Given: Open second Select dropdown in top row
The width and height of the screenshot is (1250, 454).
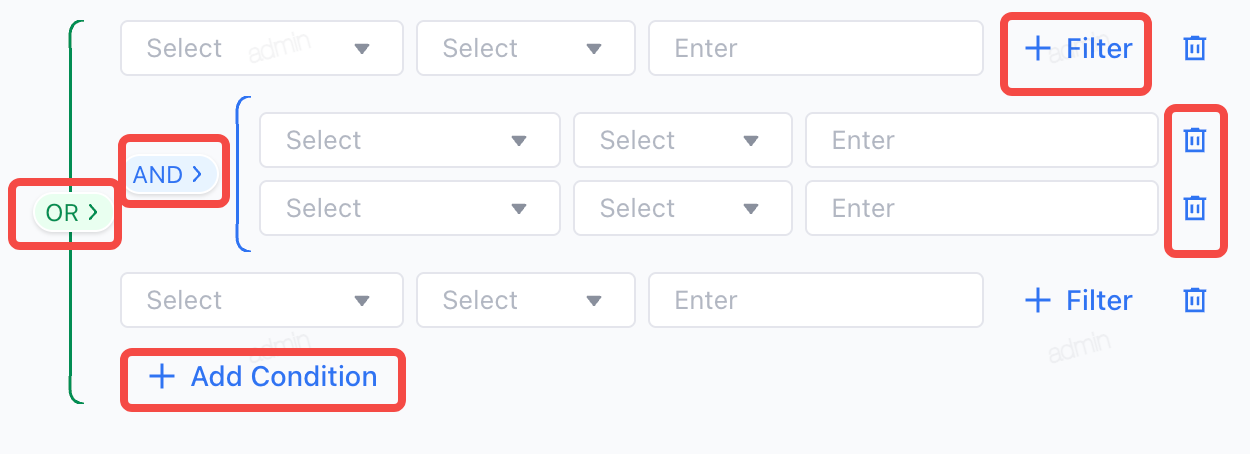Looking at the screenshot, I should pos(526,48).
